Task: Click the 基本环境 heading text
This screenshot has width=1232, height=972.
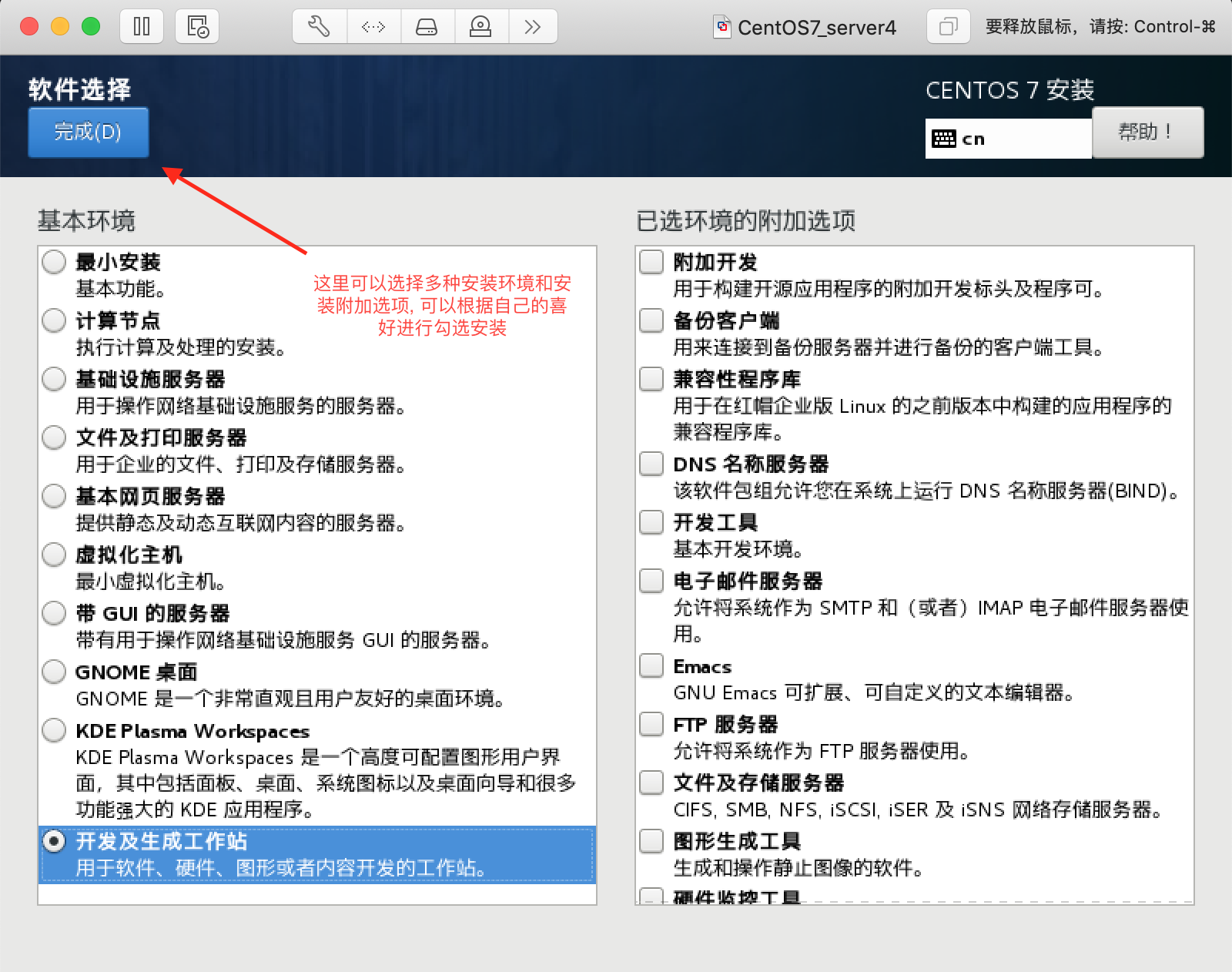Action: pyautogui.click(x=86, y=221)
